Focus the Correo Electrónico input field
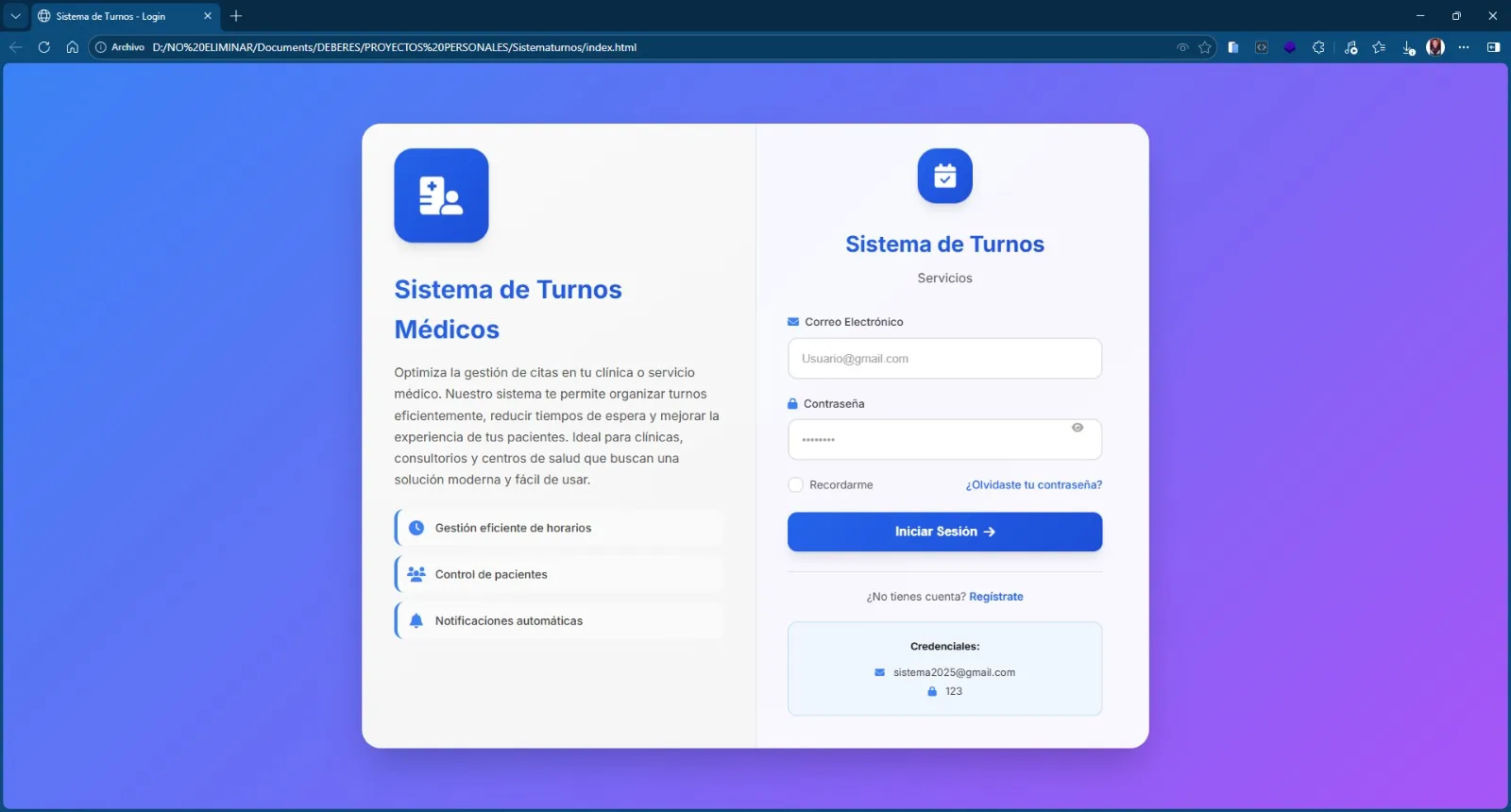This screenshot has height=812, width=1511. pyautogui.click(x=944, y=359)
